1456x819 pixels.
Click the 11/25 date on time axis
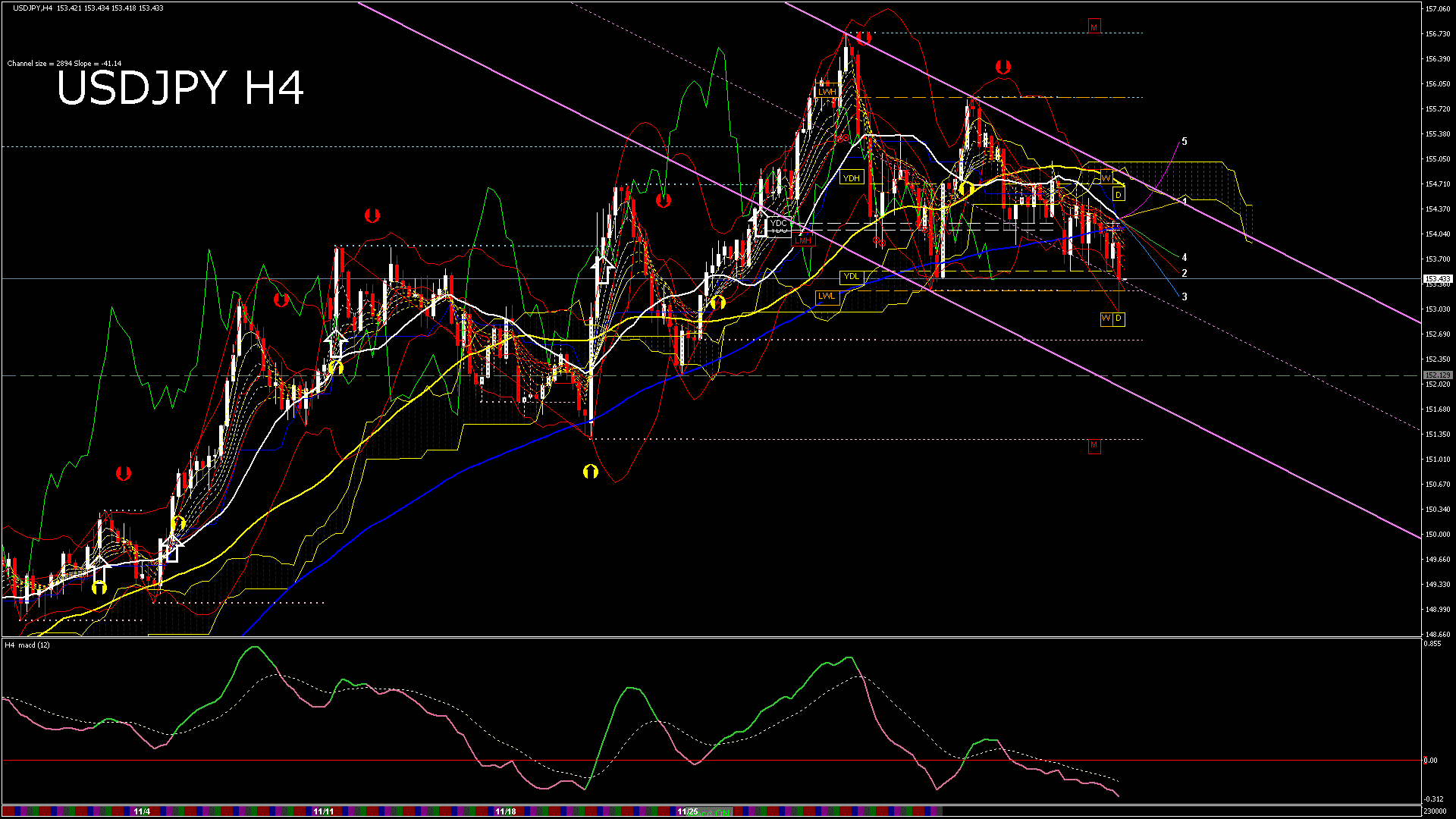(x=688, y=811)
